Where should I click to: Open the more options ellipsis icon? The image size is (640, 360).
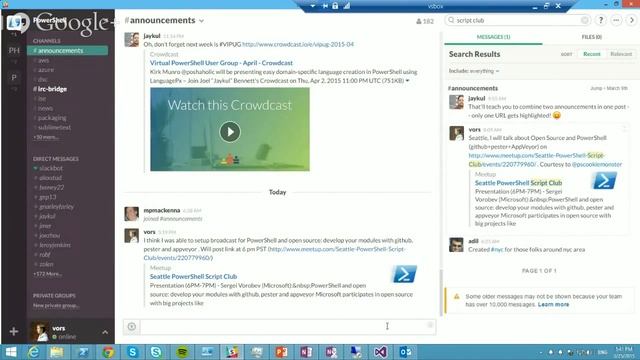[x=616, y=20]
